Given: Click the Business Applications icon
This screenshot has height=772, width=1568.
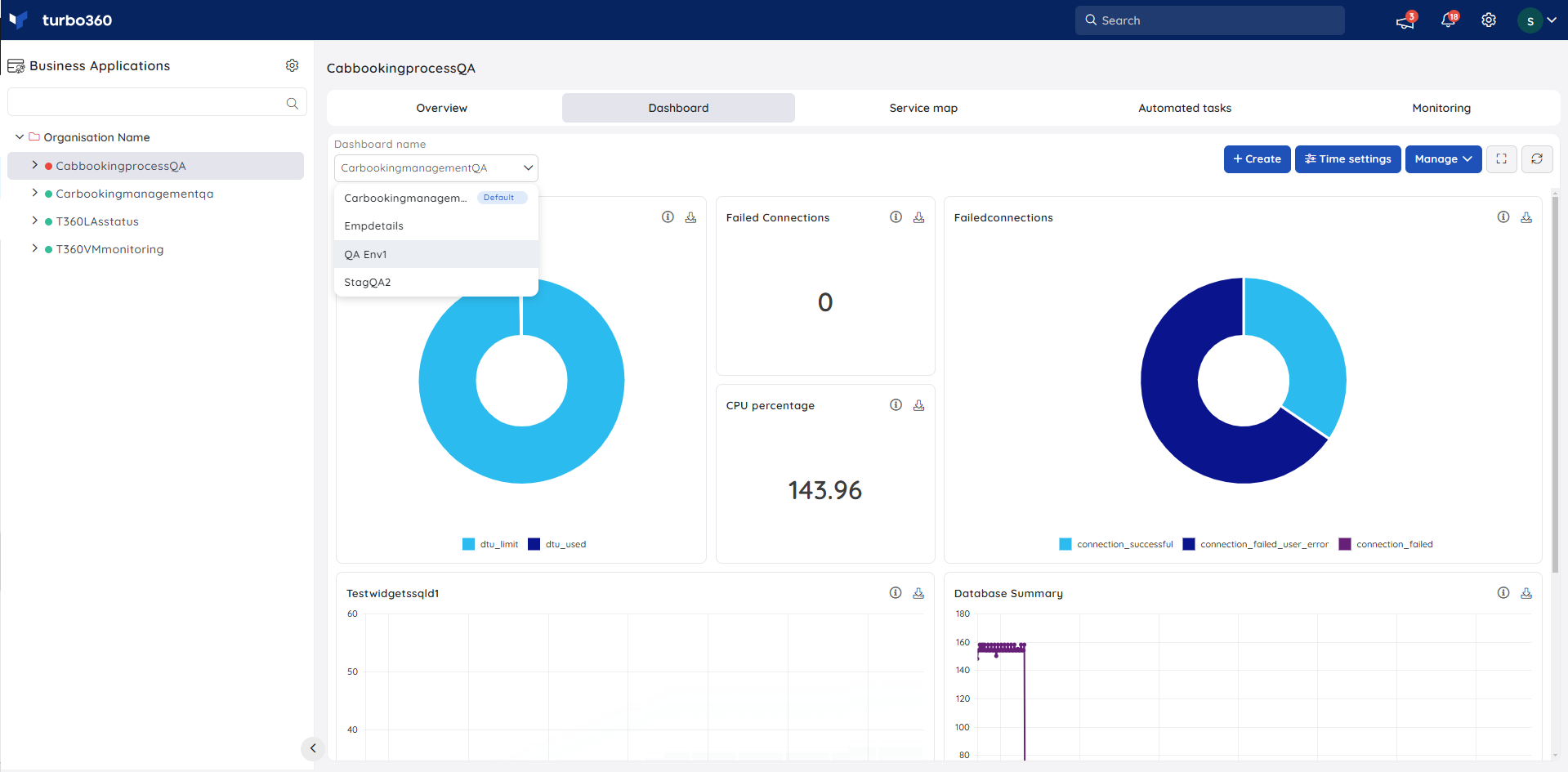Looking at the screenshot, I should tap(16, 66).
